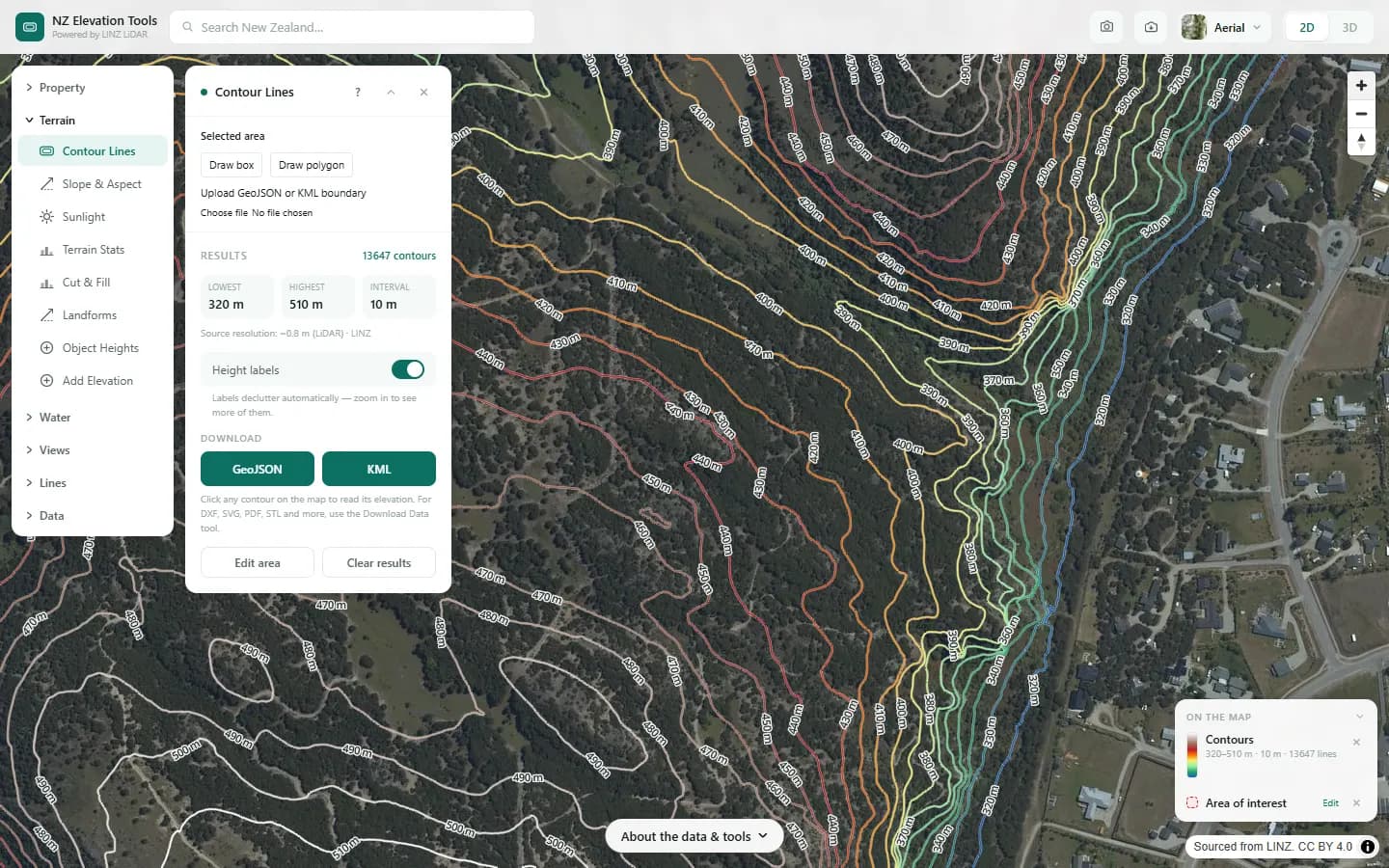Open the Slope & Aspect tool
The image size is (1389, 868).
[x=93, y=184]
